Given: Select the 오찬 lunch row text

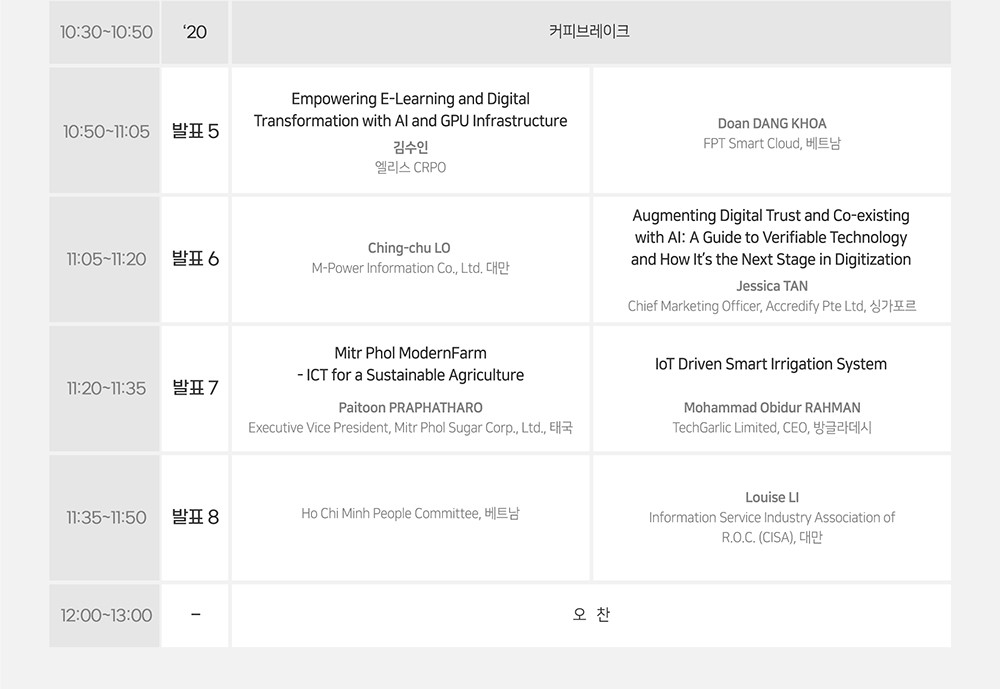Looking at the screenshot, I should [591, 614].
